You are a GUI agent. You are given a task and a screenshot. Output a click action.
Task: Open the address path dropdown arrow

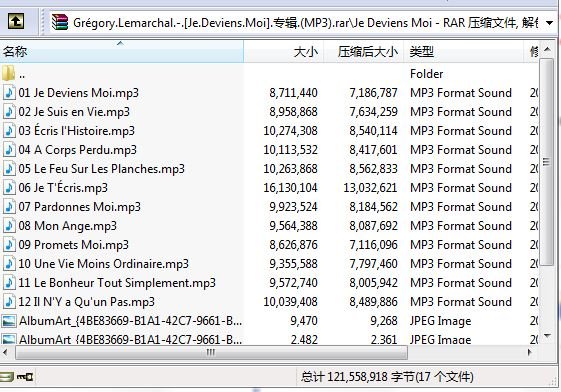pyautogui.click(x=549, y=23)
